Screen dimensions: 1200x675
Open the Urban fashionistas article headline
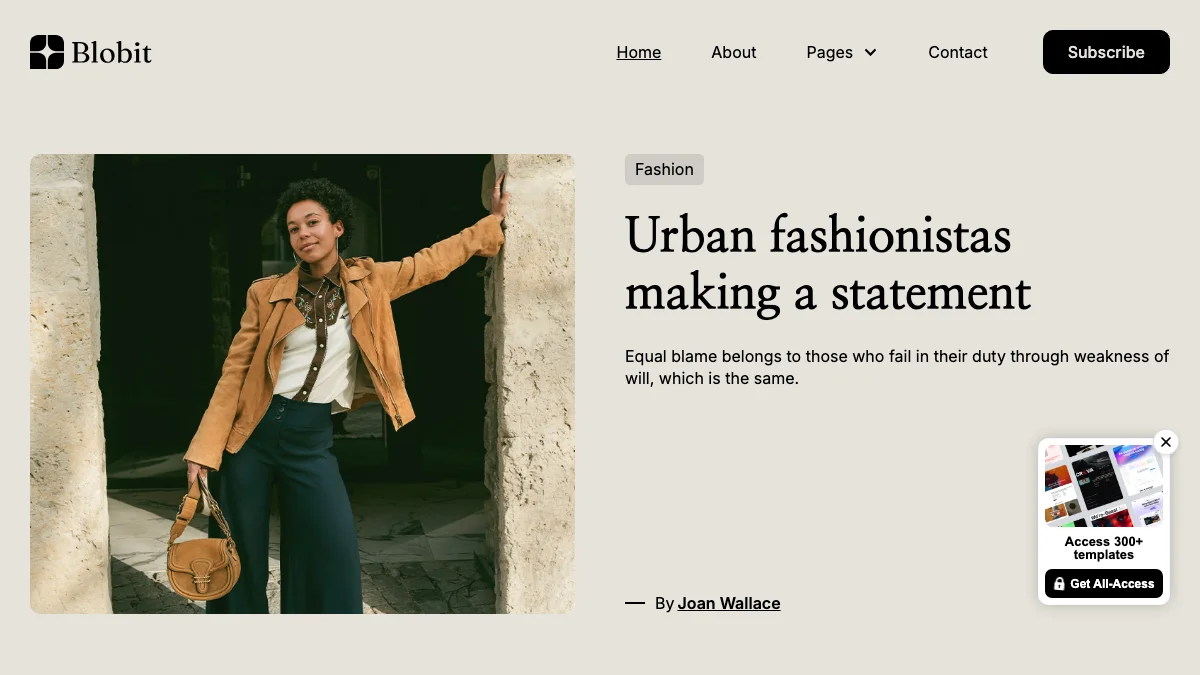coord(828,264)
